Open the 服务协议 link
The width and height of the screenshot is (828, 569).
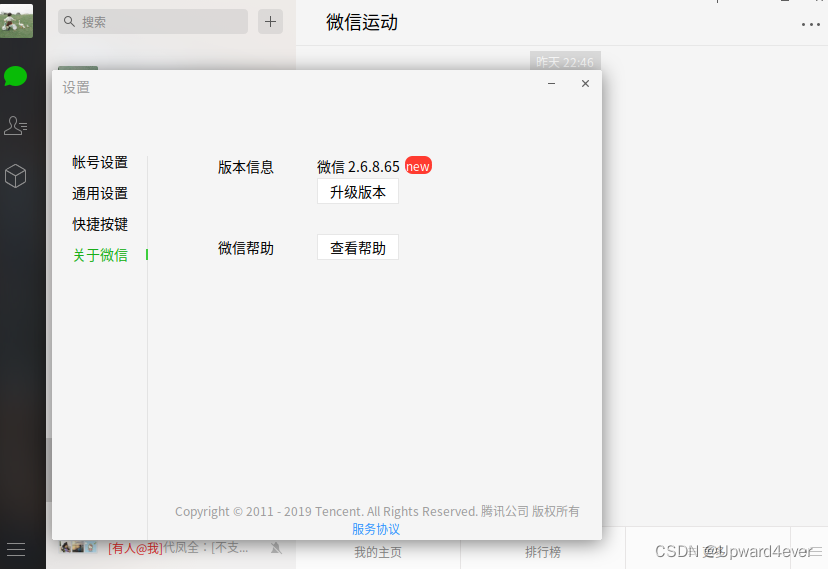376,529
